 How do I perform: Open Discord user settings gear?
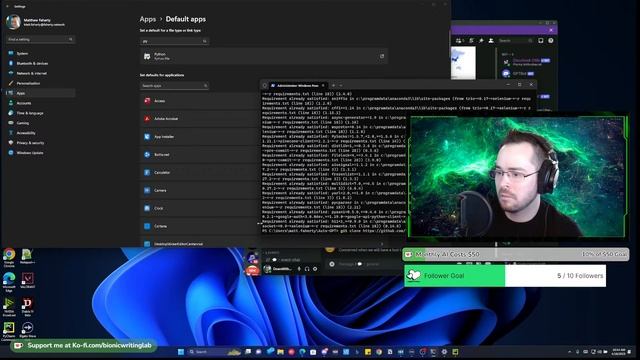point(315,269)
